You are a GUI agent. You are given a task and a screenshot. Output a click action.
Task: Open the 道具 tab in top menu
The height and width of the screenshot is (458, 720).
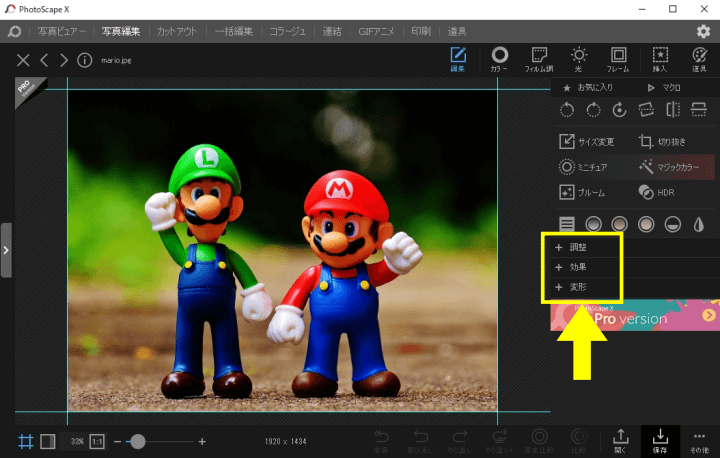click(457, 31)
